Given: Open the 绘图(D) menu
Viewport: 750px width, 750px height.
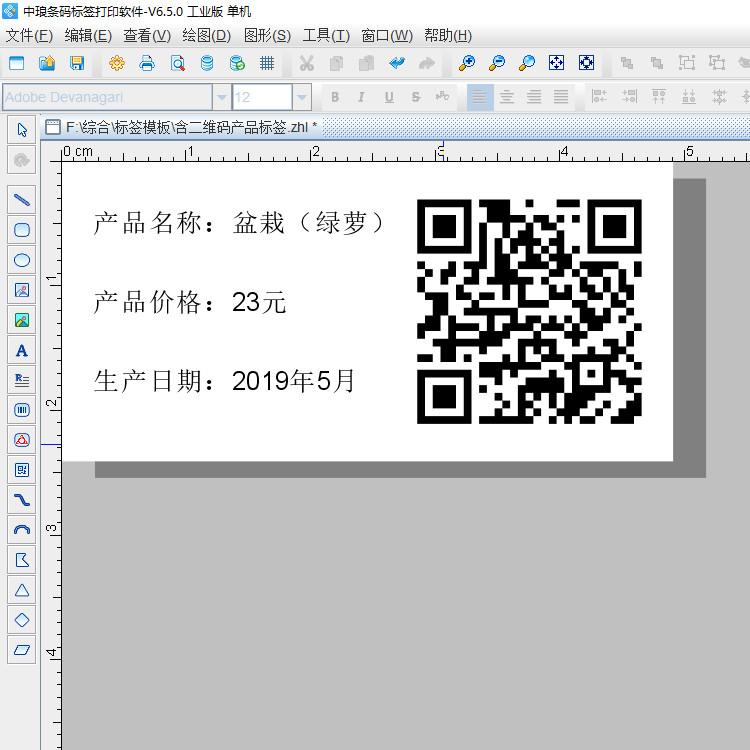Looking at the screenshot, I should (206, 35).
